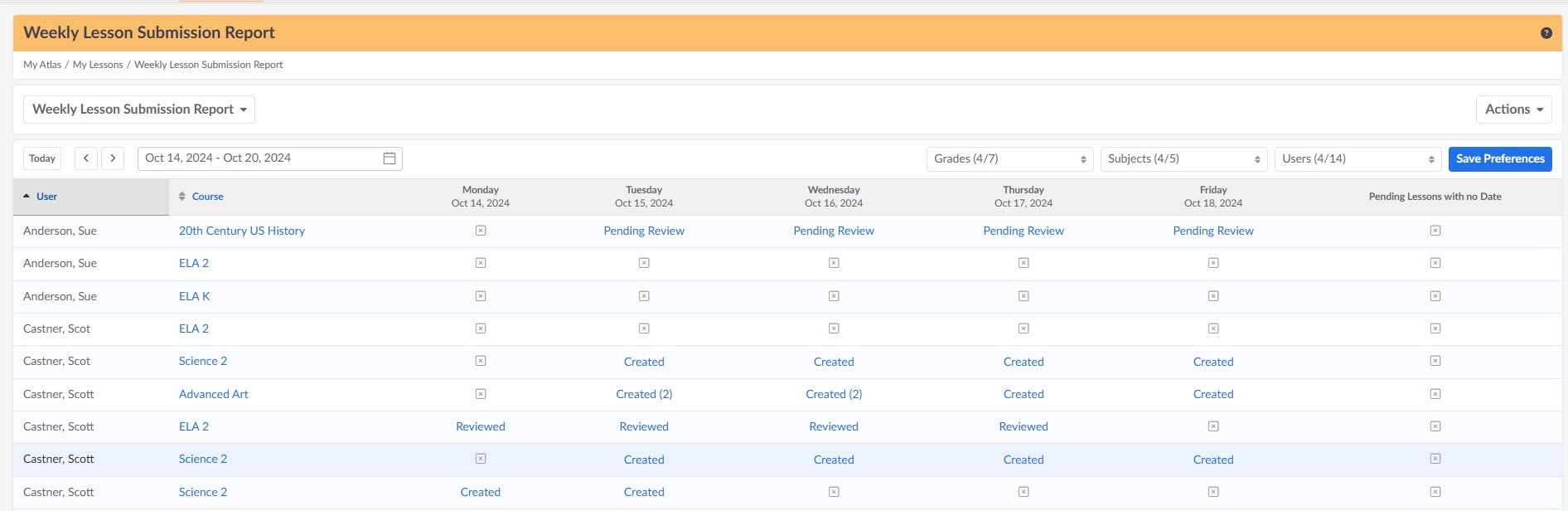Click Monday box icon in highlighted Science 2 row
Image resolution: width=1568 pixels, height=511 pixels.
[x=481, y=459]
